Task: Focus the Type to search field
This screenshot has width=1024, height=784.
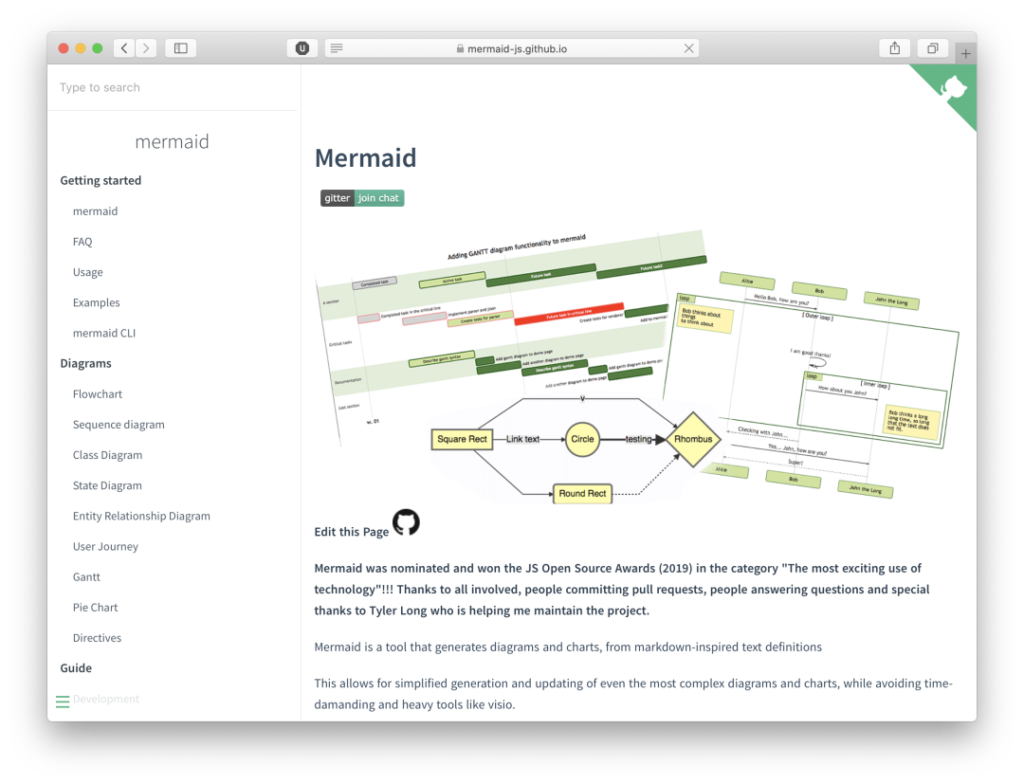Action: pos(172,88)
